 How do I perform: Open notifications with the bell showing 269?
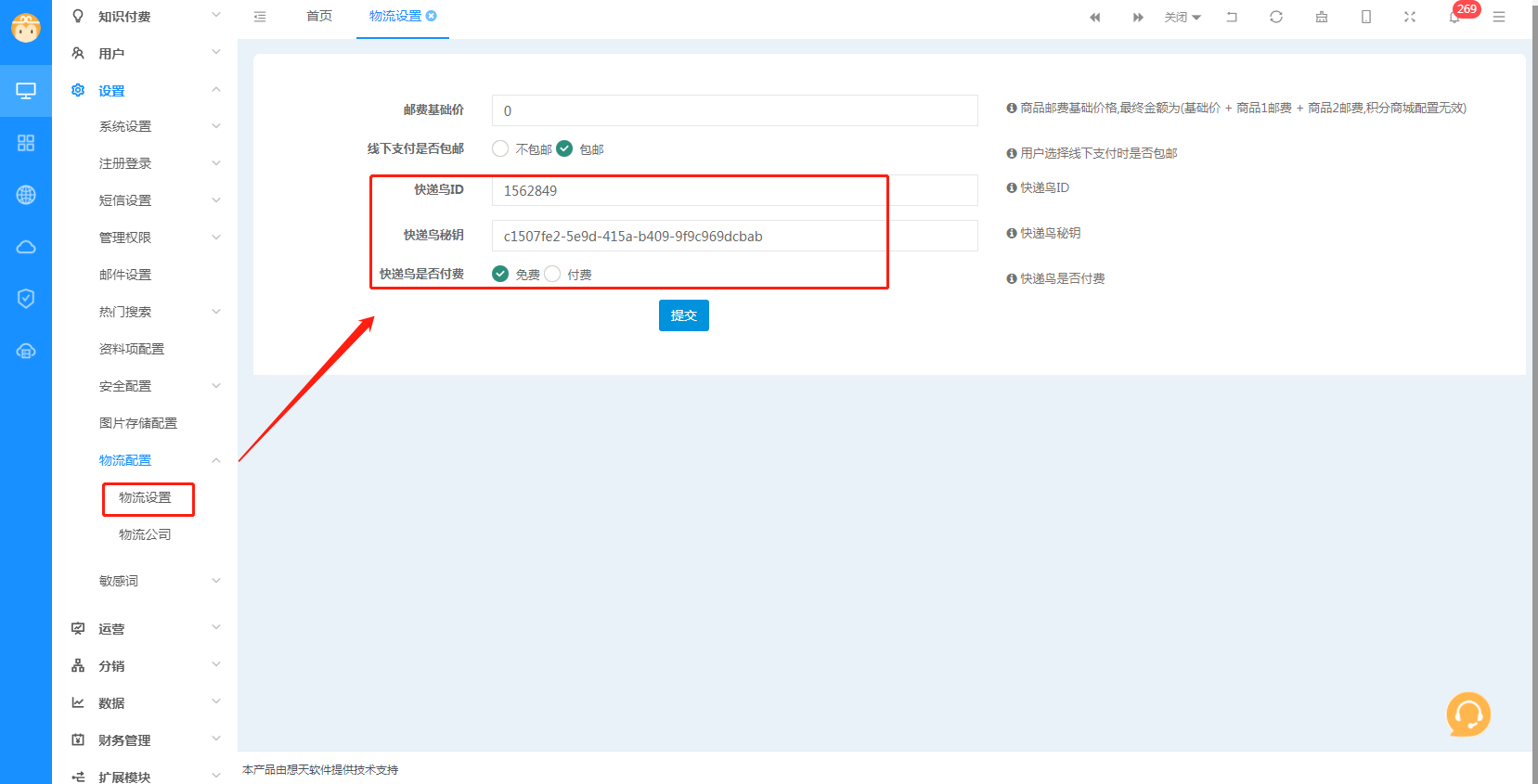pos(1454,17)
